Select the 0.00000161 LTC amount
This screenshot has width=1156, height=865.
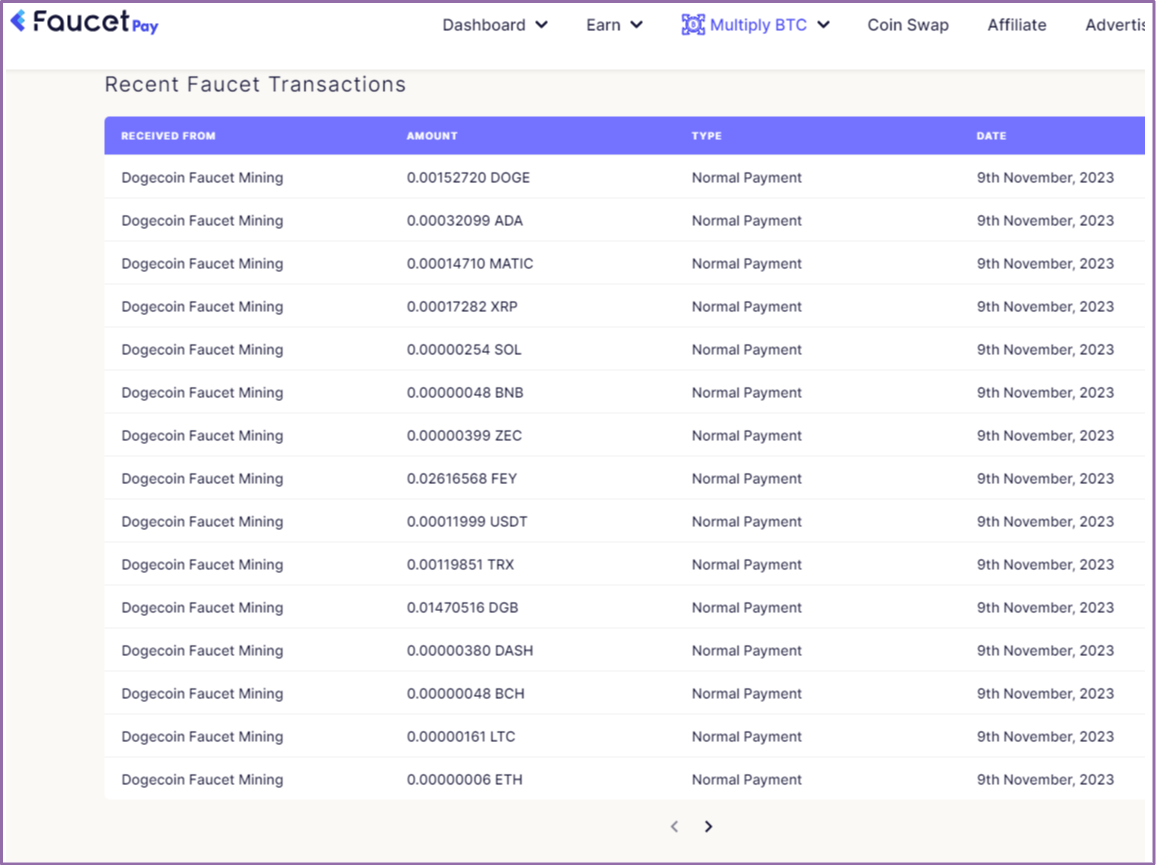(461, 737)
